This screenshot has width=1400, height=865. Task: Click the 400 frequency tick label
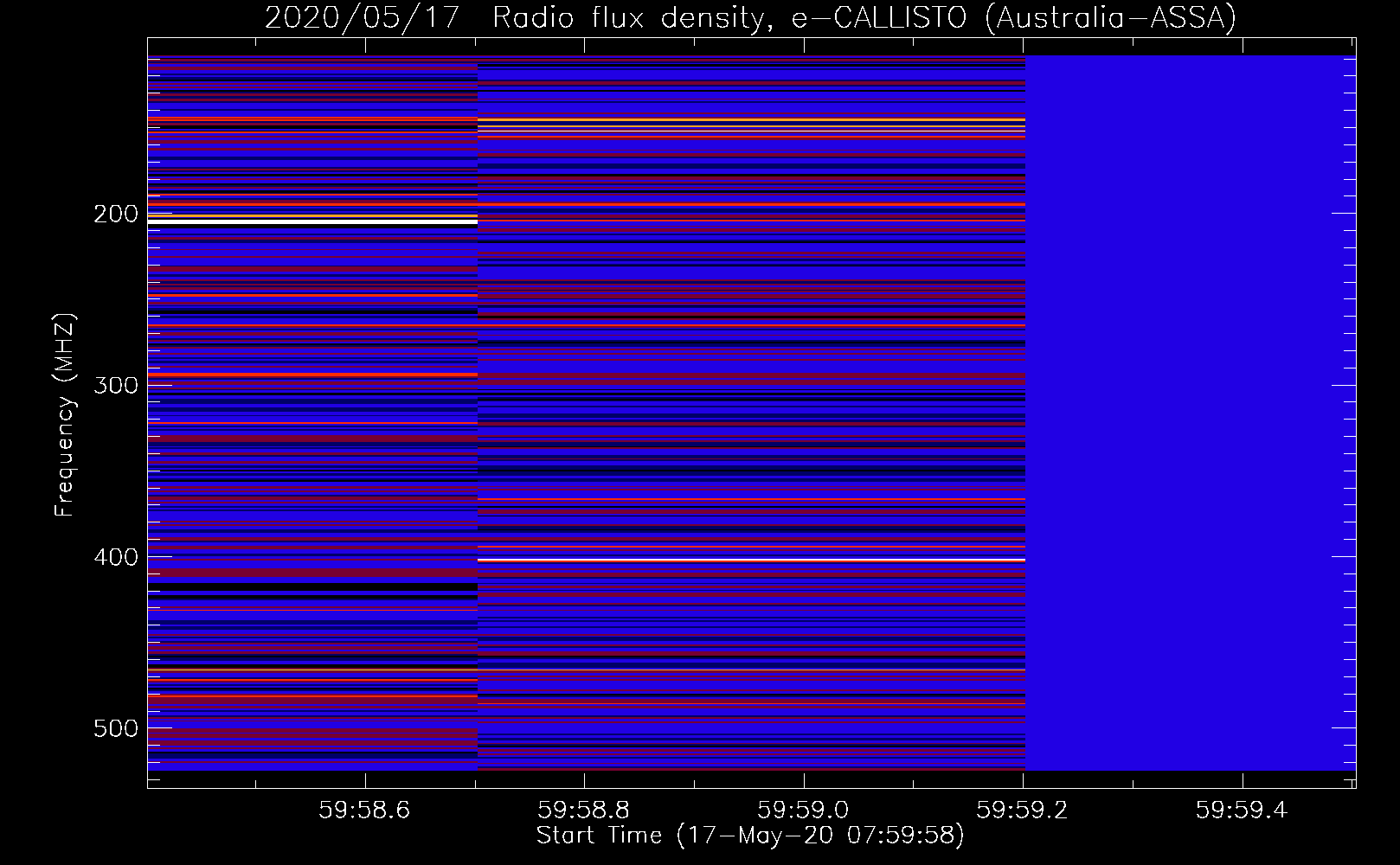click(116, 557)
